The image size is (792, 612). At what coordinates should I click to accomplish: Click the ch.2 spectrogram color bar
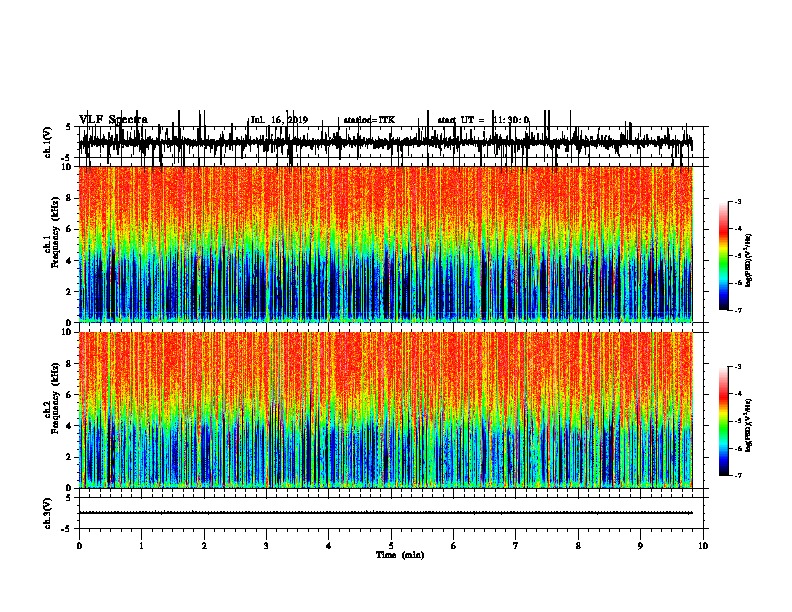click(723, 421)
